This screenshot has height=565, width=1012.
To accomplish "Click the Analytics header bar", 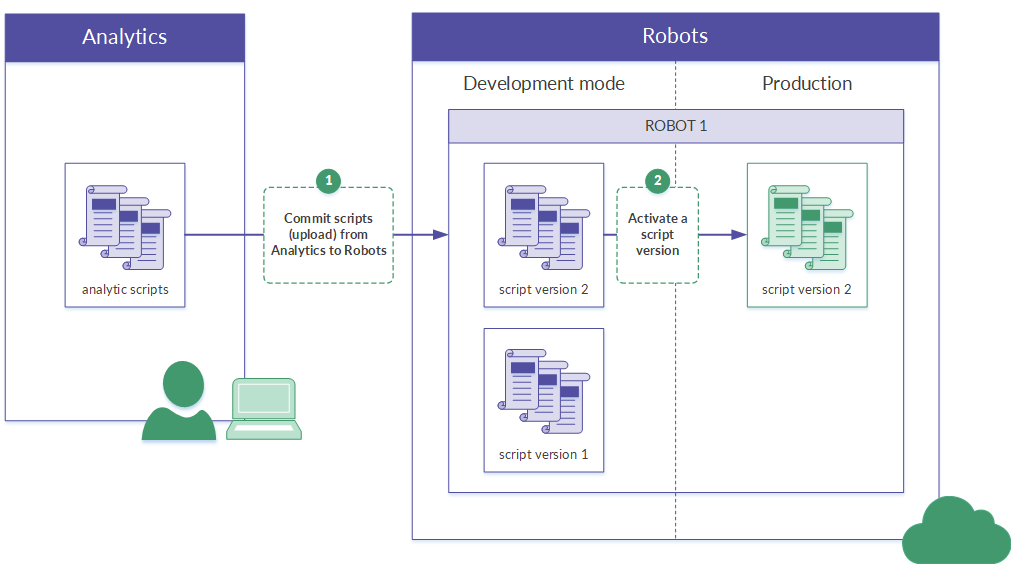I will click(125, 38).
